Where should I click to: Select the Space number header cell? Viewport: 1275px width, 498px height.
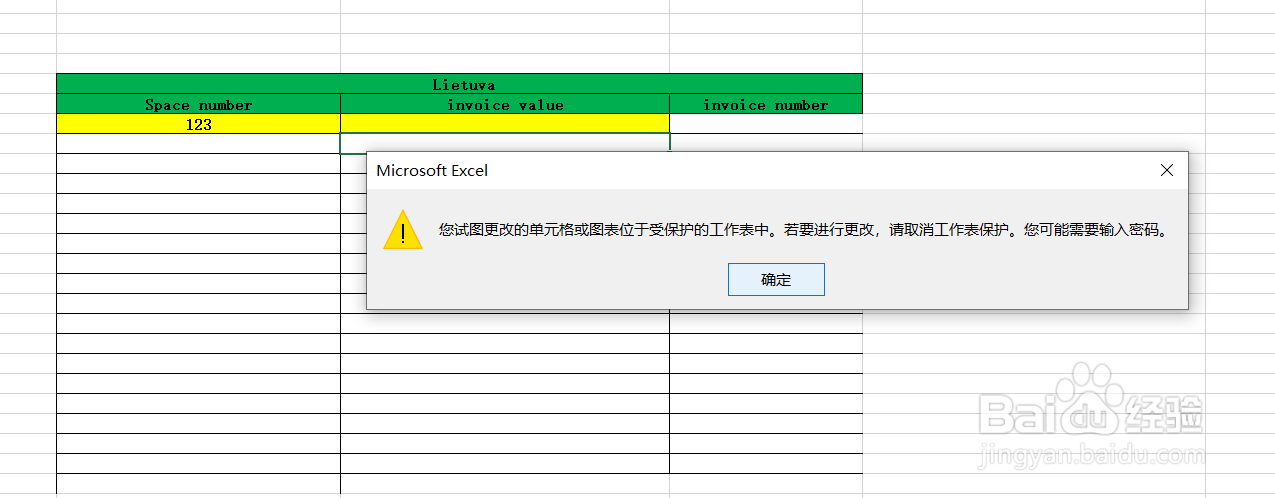coord(199,104)
